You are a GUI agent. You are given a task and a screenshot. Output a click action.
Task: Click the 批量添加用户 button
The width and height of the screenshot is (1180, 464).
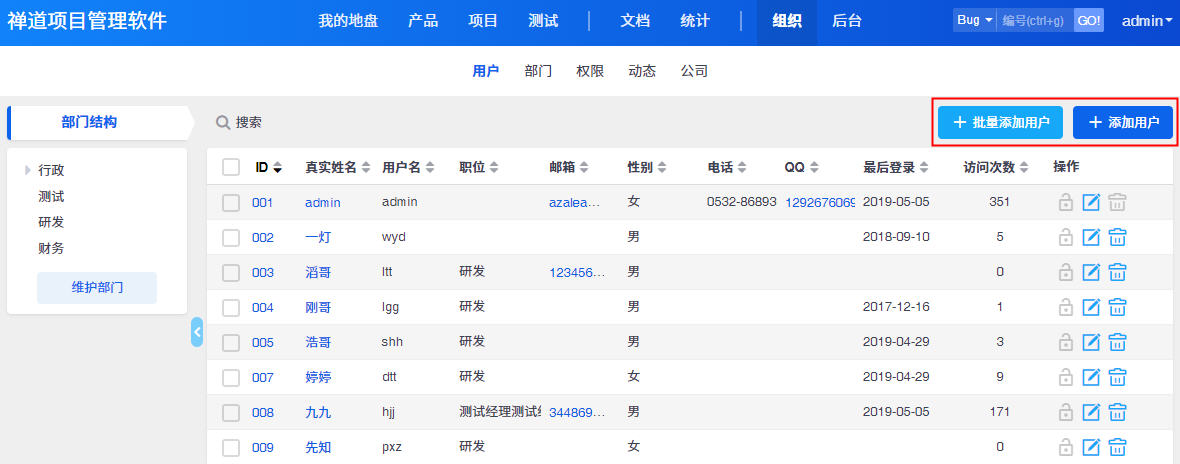[x=1000, y=122]
